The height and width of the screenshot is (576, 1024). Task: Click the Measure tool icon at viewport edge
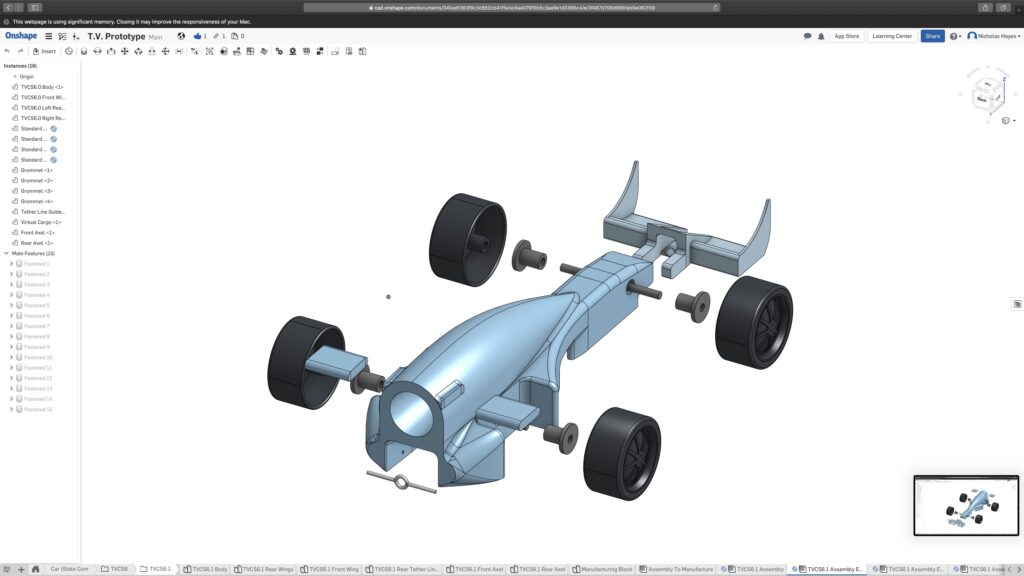point(1016,304)
